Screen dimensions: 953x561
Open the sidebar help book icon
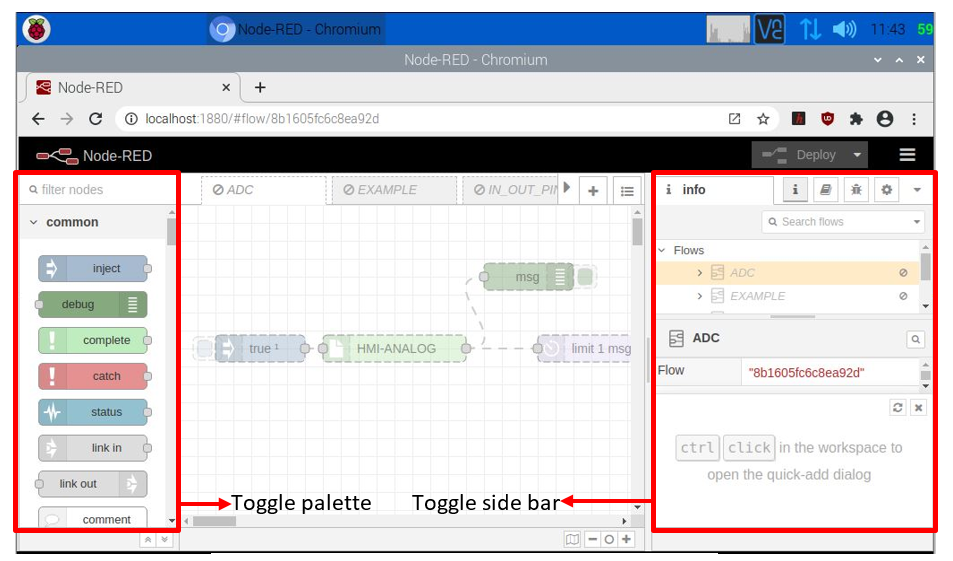tap(826, 190)
